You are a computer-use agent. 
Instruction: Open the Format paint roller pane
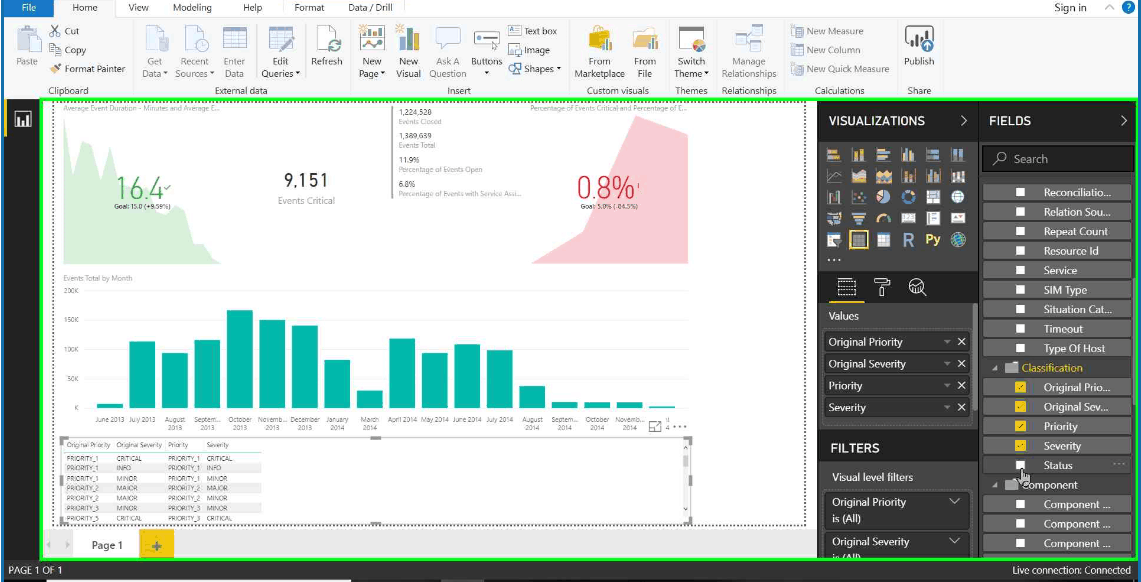pos(882,287)
